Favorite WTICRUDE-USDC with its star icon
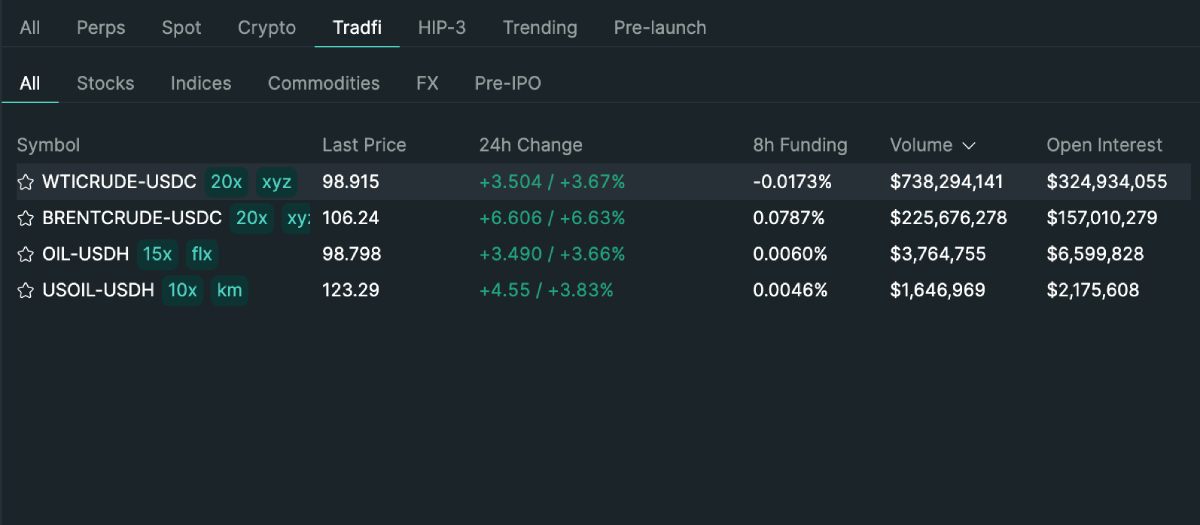 point(26,182)
